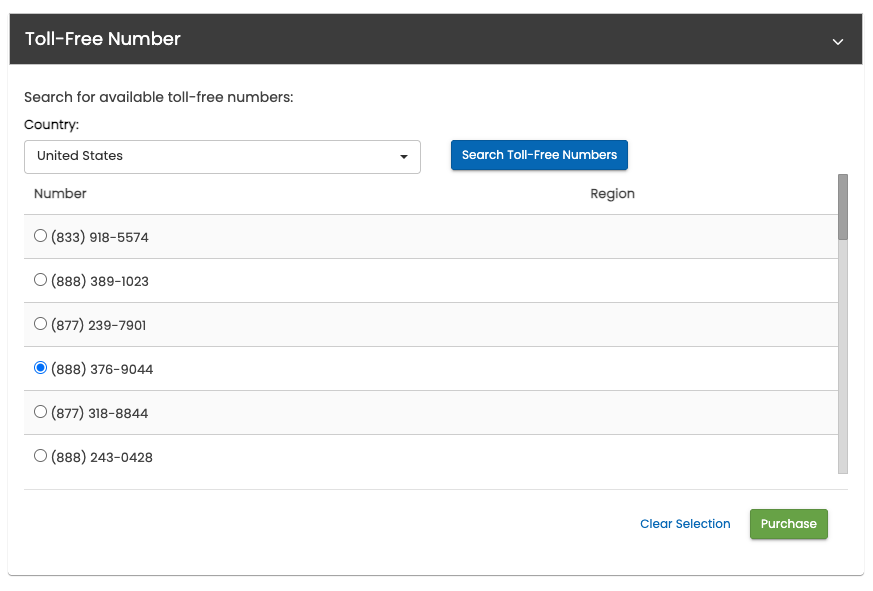Select radio button for (888) 243-0428
The width and height of the screenshot is (873, 591).
(40, 456)
